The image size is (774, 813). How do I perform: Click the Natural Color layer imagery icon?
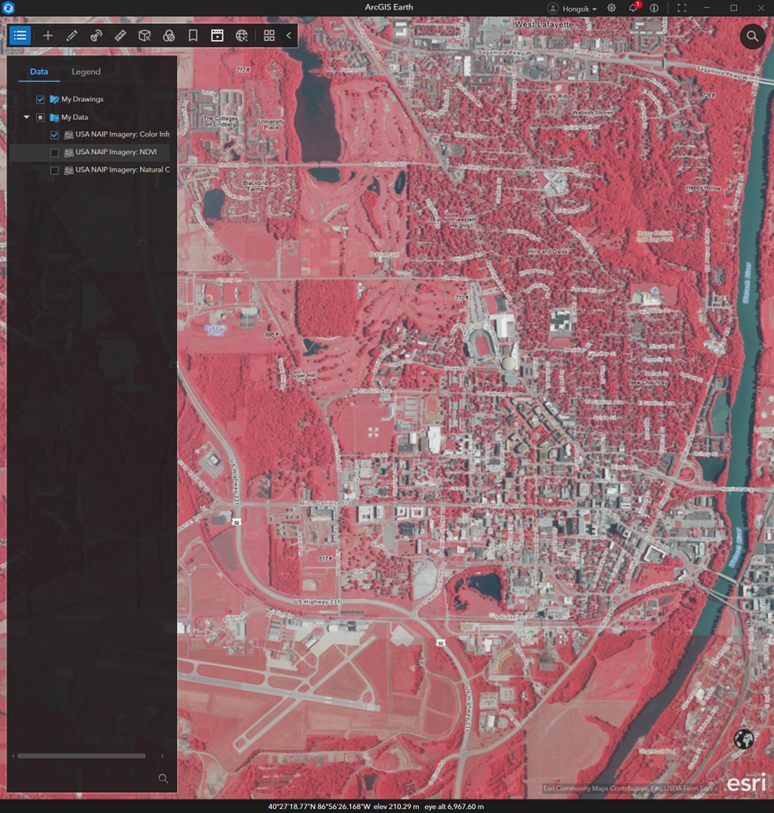[x=68, y=170]
